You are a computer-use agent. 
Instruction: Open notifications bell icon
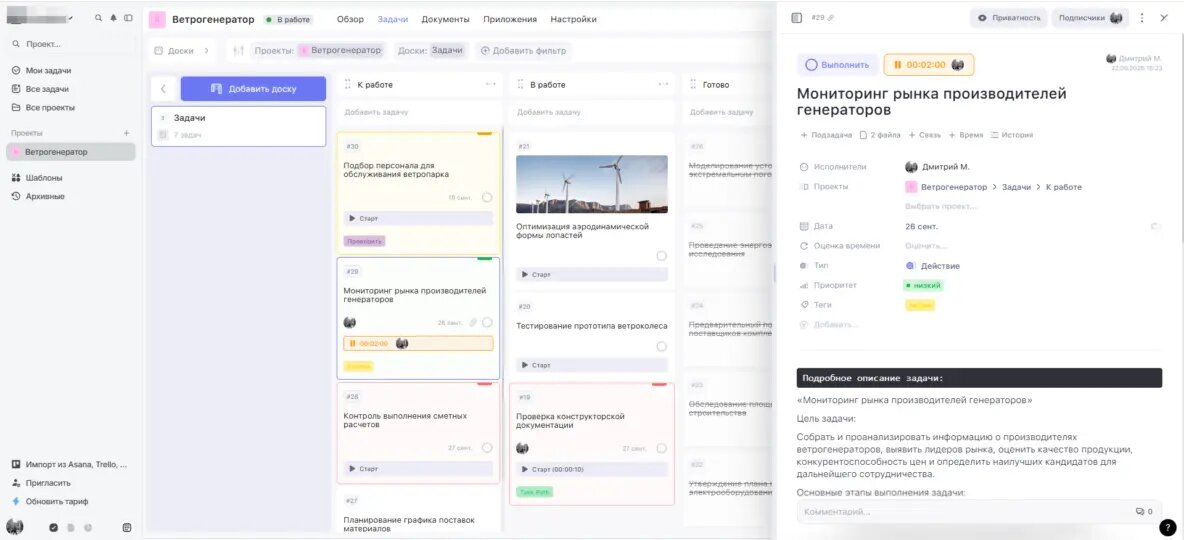point(113,18)
